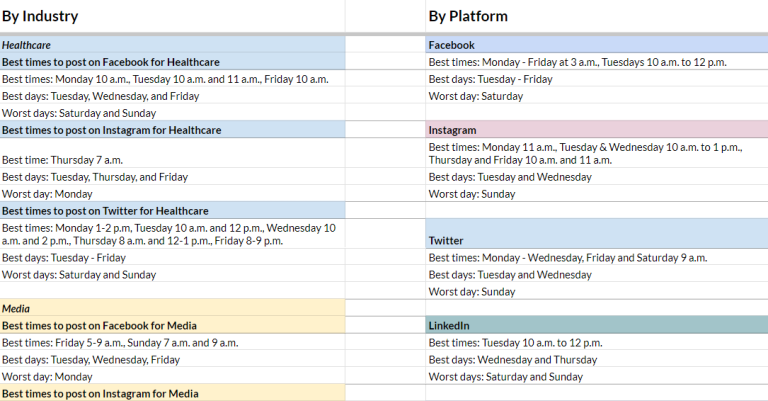Click 'Best times to post on Instagram for Media'

pos(100,393)
